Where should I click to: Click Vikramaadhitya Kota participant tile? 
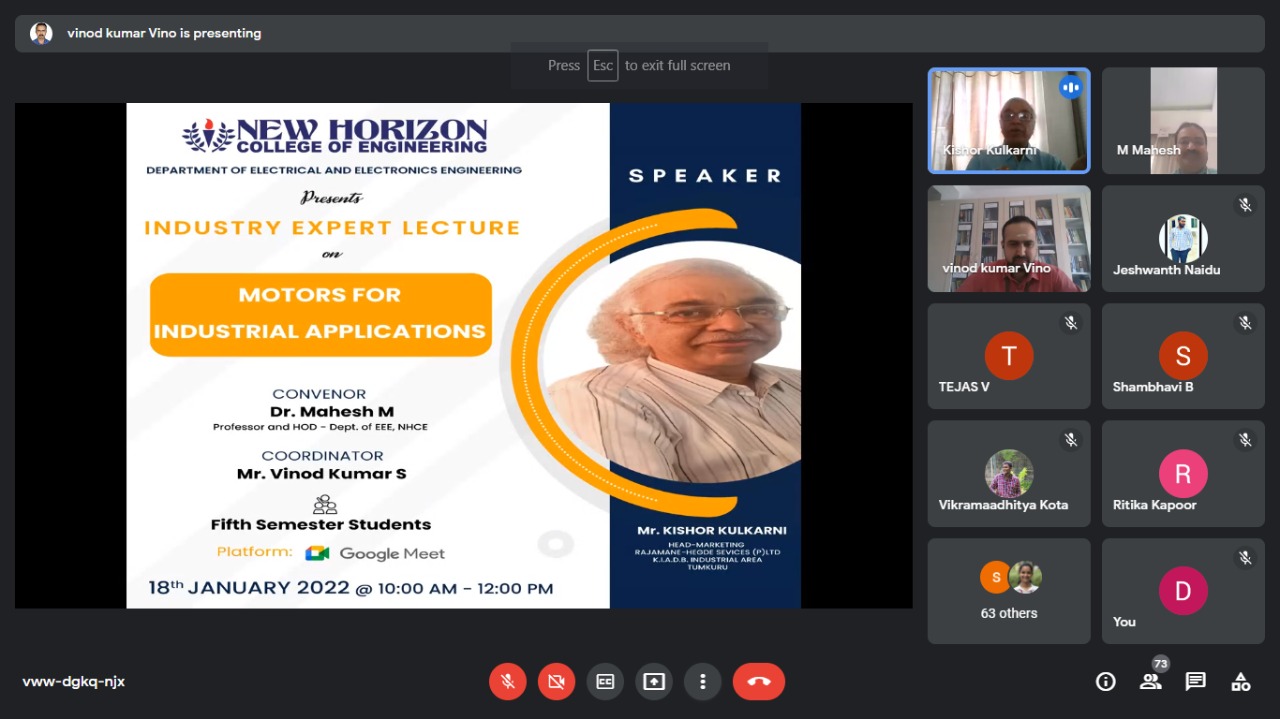pyautogui.click(x=1009, y=474)
